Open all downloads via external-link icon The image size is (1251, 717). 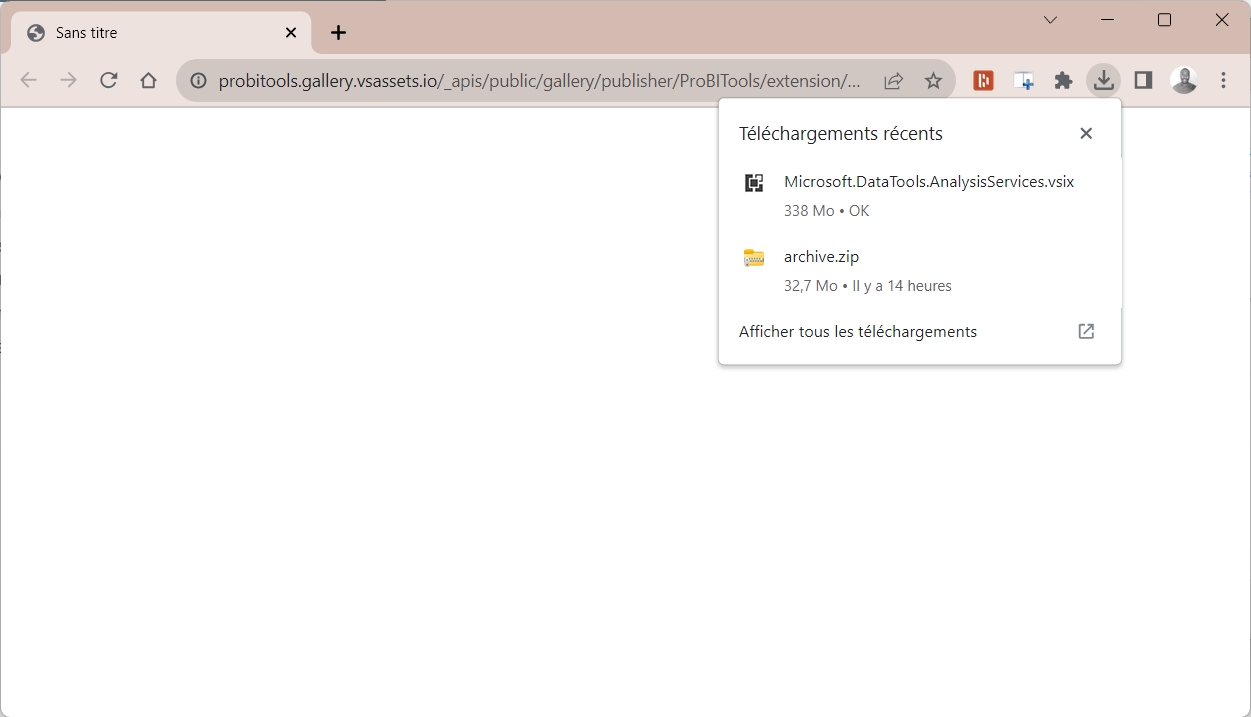pyautogui.click(x=1086, y=331)
